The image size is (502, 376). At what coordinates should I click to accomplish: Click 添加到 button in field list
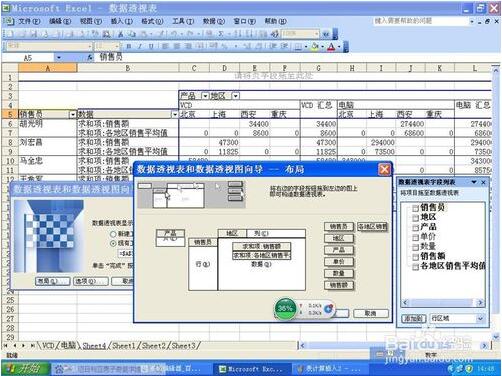coord(413,319)
